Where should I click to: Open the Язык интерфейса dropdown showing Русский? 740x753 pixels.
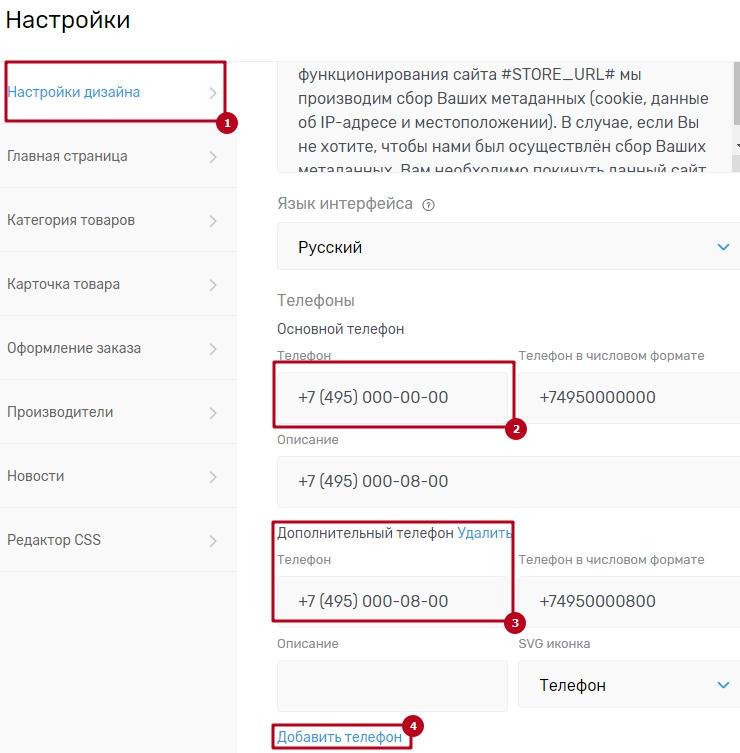pyautogui.click(x=510, y=247)
